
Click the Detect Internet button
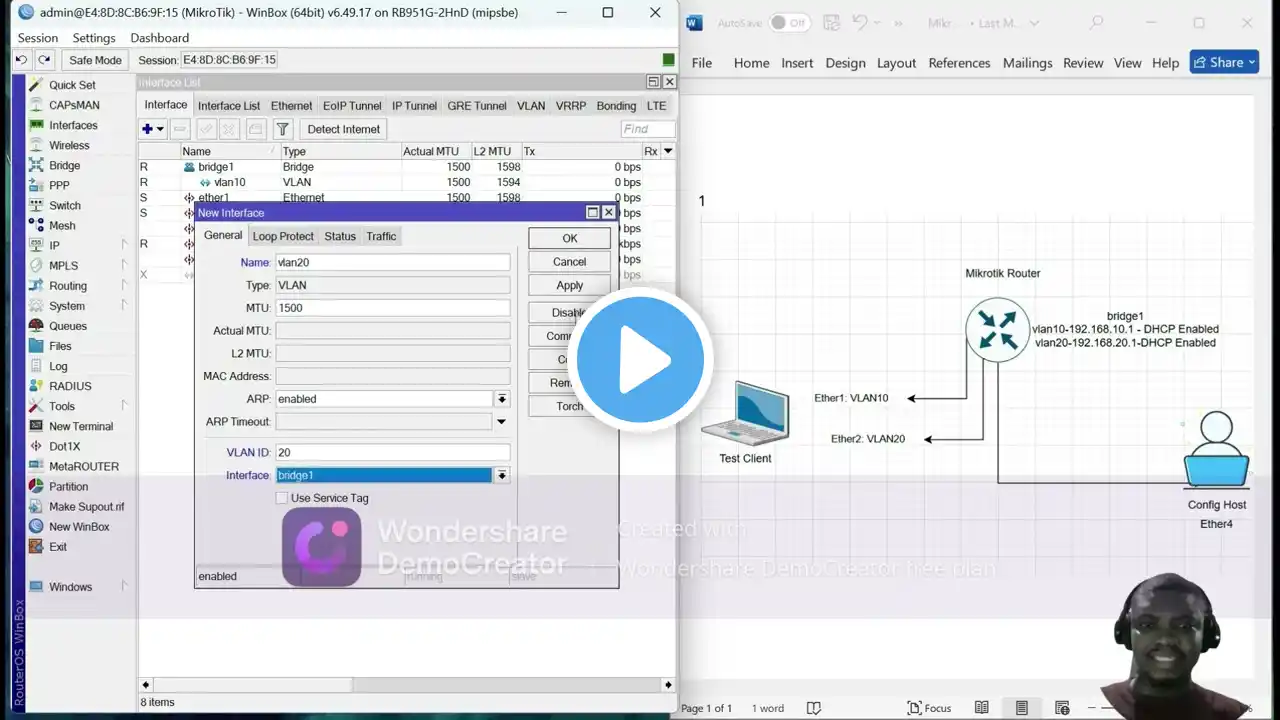[344, 129]
